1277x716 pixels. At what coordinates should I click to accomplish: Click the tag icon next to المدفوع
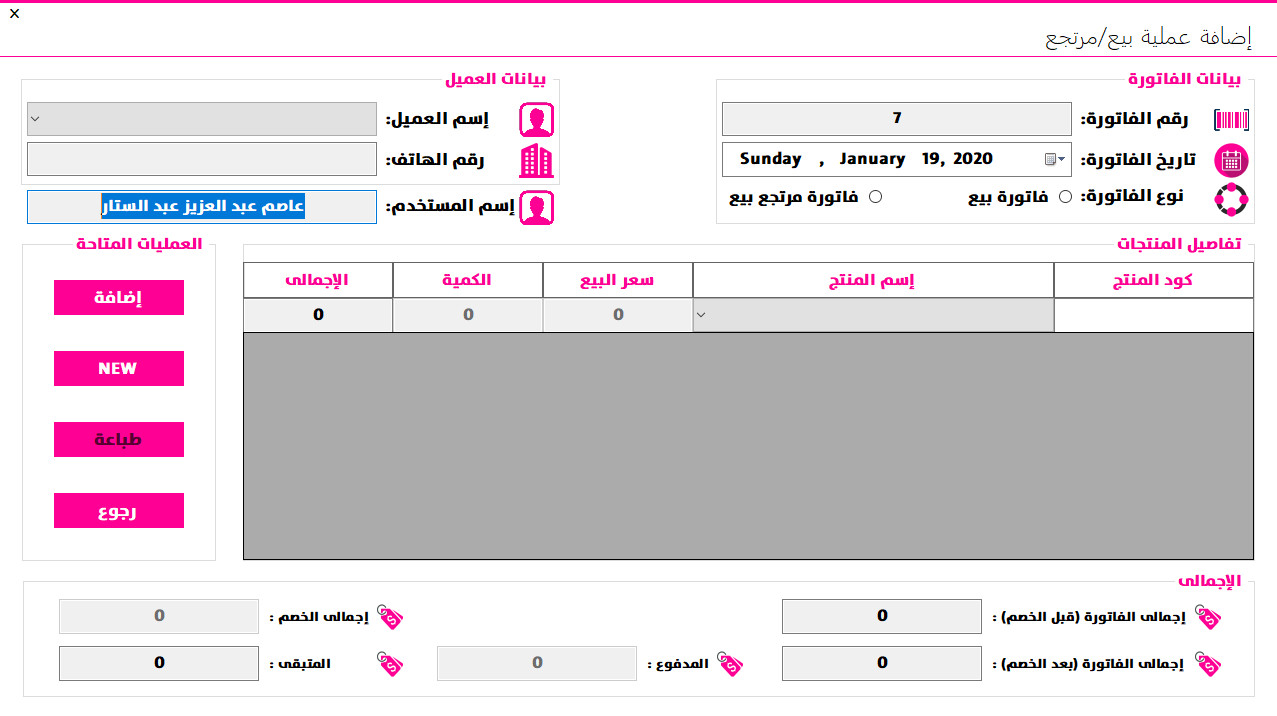(x=731, y=663)
